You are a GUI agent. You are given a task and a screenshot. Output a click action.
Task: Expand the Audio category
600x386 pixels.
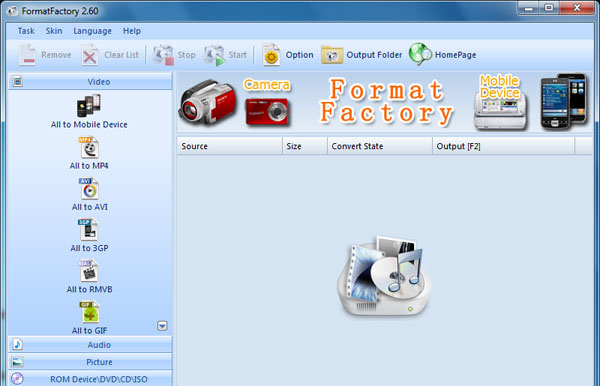click(x=90, y=345)
